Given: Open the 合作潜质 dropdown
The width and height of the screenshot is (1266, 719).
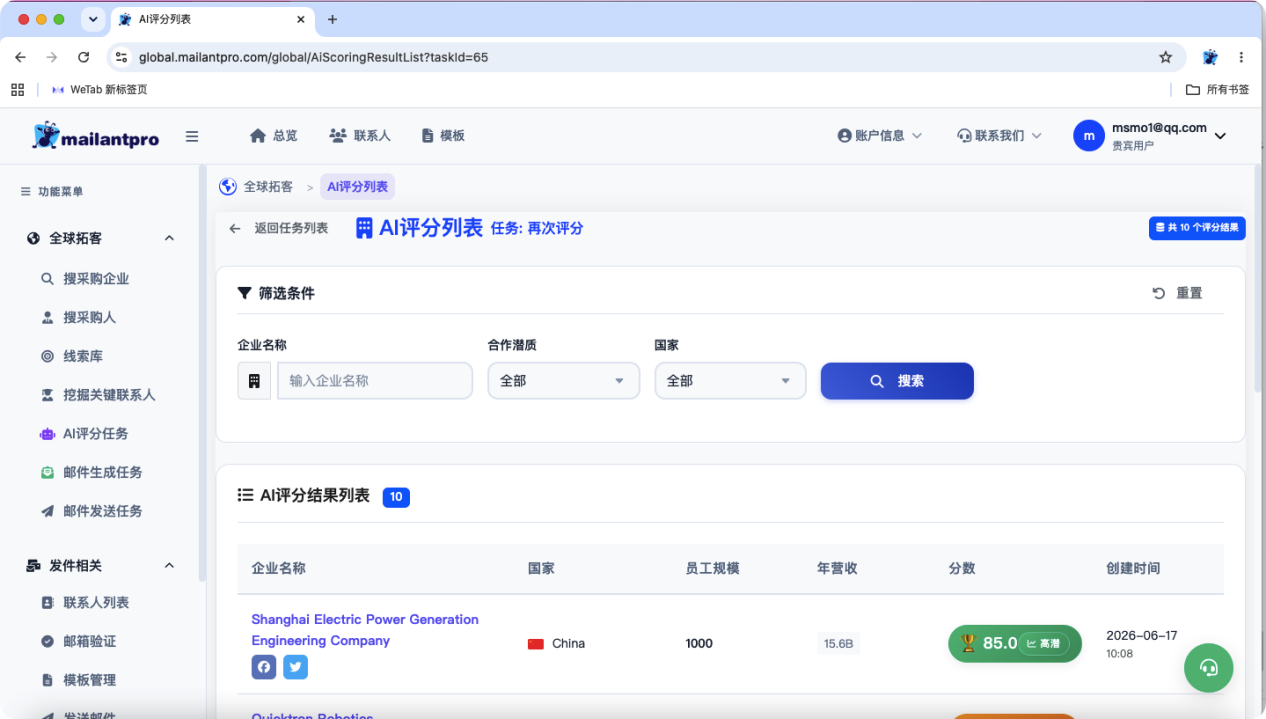Looking at the screenshot, I should (x=564, y=381).
